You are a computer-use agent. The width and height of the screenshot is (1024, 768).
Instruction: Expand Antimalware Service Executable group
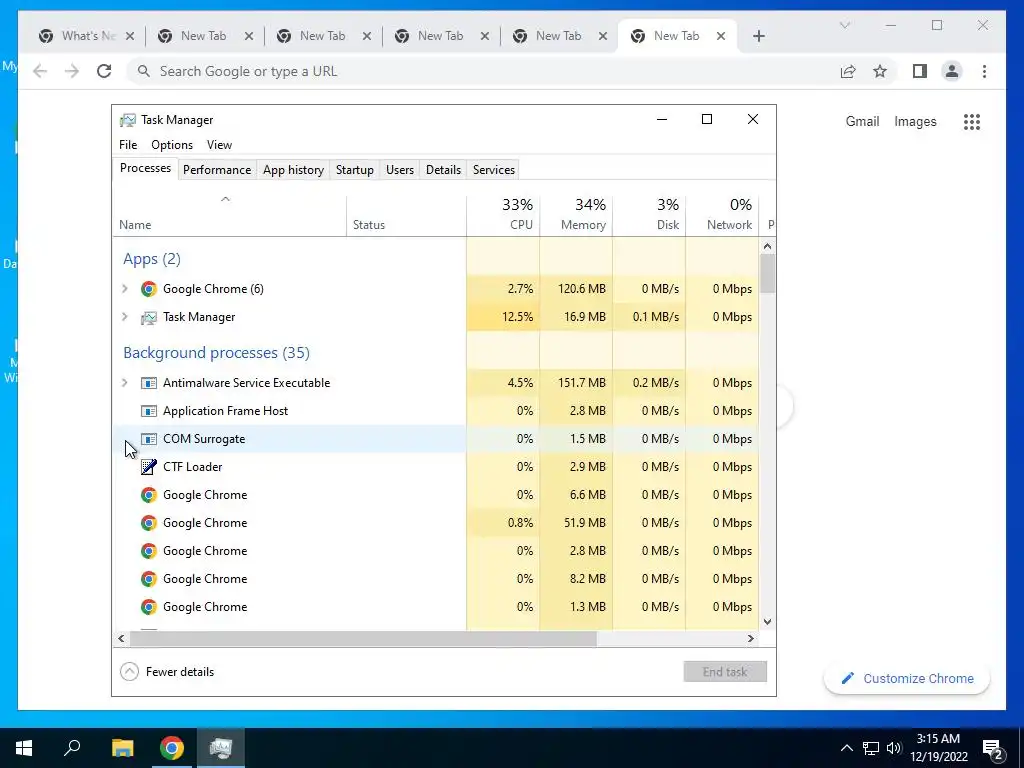coord(125,383)
